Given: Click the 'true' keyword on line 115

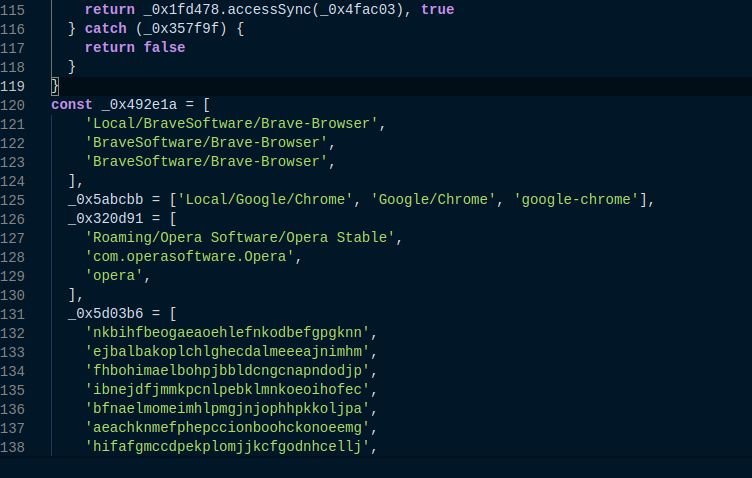Looking at the screenshot, I should click(437, 10).
